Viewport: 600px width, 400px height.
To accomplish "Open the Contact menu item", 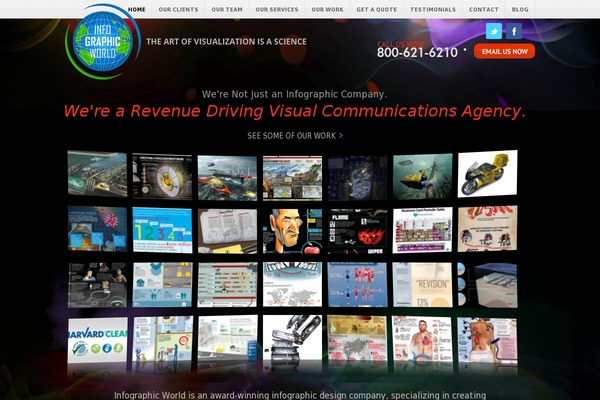I will pyautogui.click(x=484, y=9).
